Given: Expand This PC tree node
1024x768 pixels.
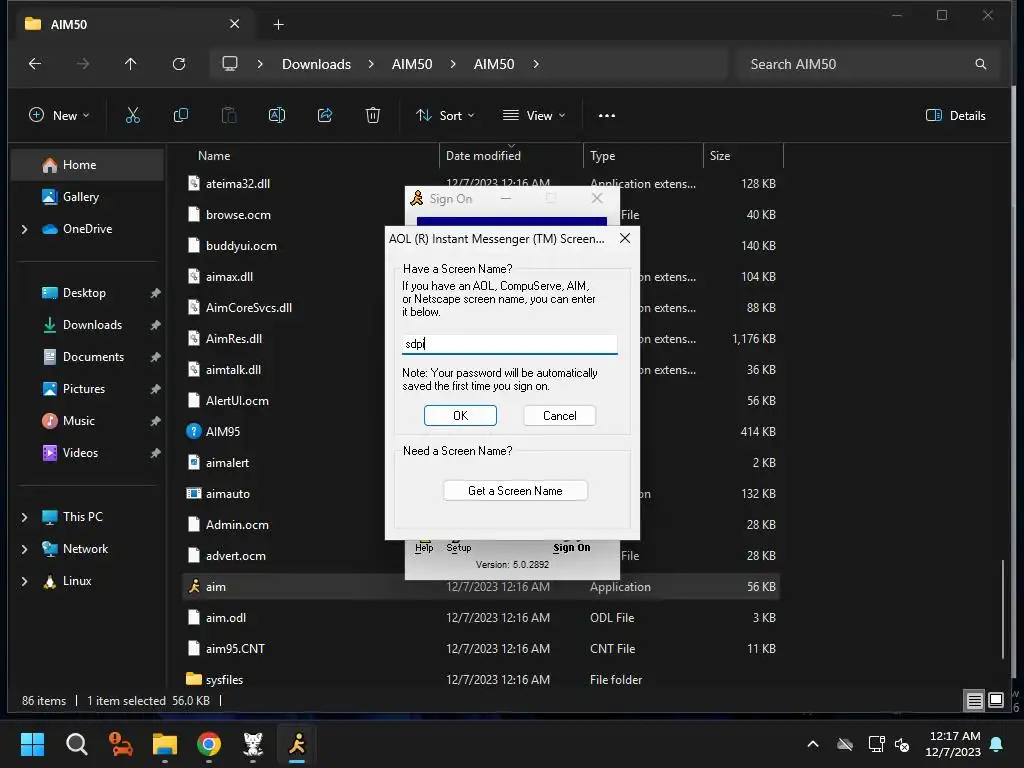Looking at the screenshot, I should tap(25, 517).
